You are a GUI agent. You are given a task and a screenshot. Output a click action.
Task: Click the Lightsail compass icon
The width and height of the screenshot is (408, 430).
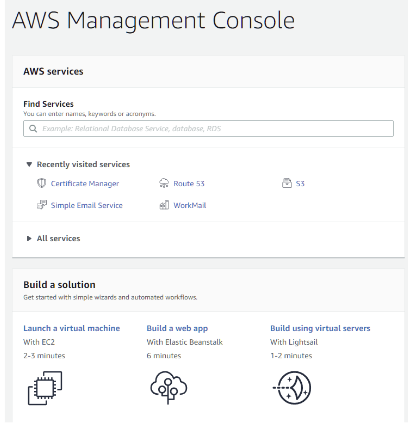(x=292, y=388)
